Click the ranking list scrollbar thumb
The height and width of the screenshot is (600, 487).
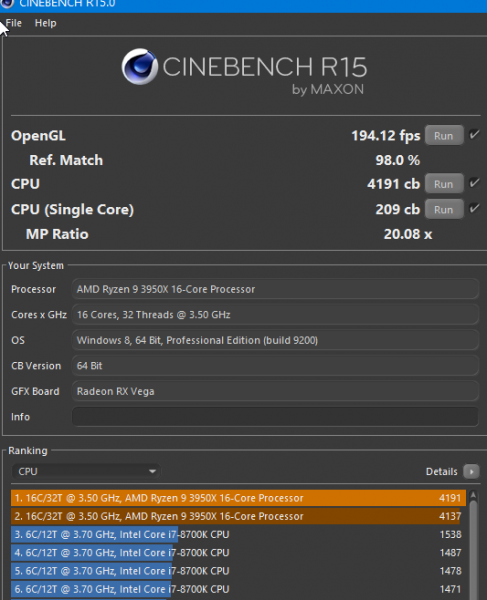pyautogui.click(x=473, y=551)
